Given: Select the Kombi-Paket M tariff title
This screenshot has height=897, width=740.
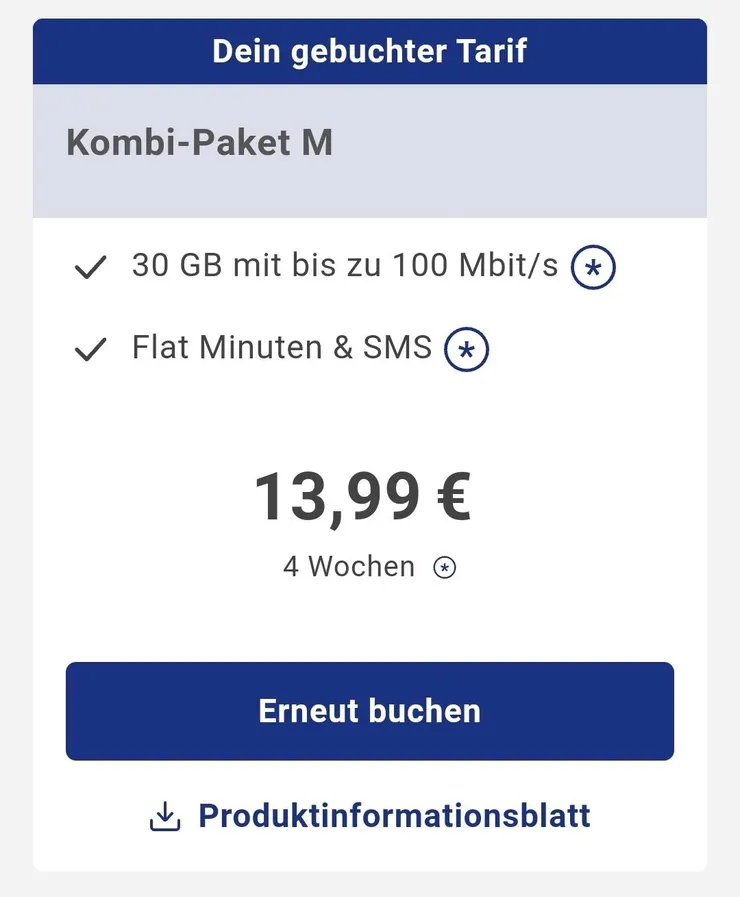Looking at the screenshot, I should point(199,143).
